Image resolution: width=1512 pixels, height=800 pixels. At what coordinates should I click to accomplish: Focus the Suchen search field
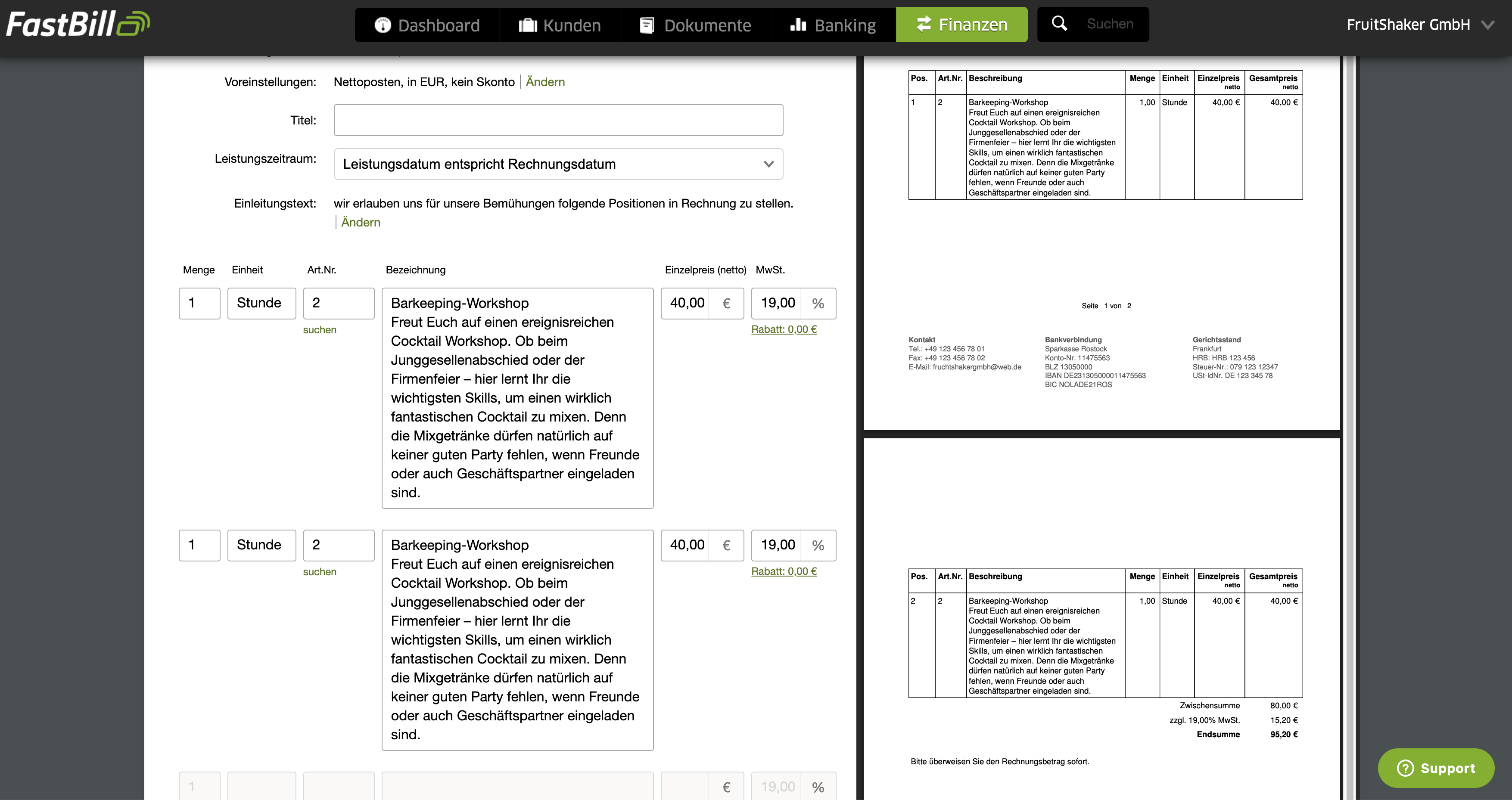click(1109, 24)
